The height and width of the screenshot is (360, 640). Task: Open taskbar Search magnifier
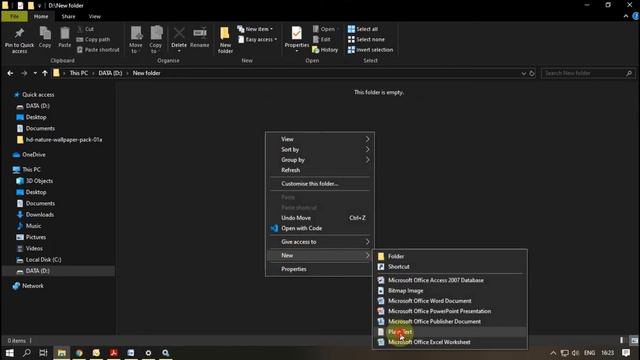[x=27, y=353]
